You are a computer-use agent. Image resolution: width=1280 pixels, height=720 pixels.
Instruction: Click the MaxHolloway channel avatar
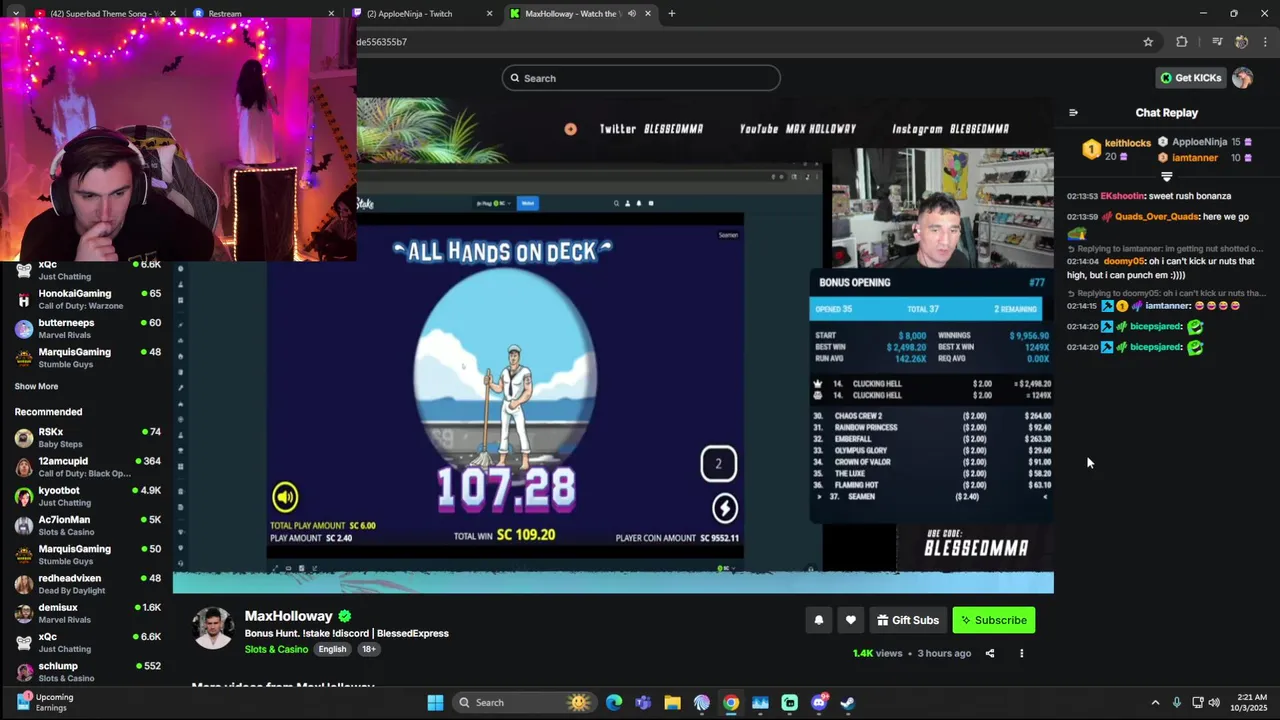(212, 628)
